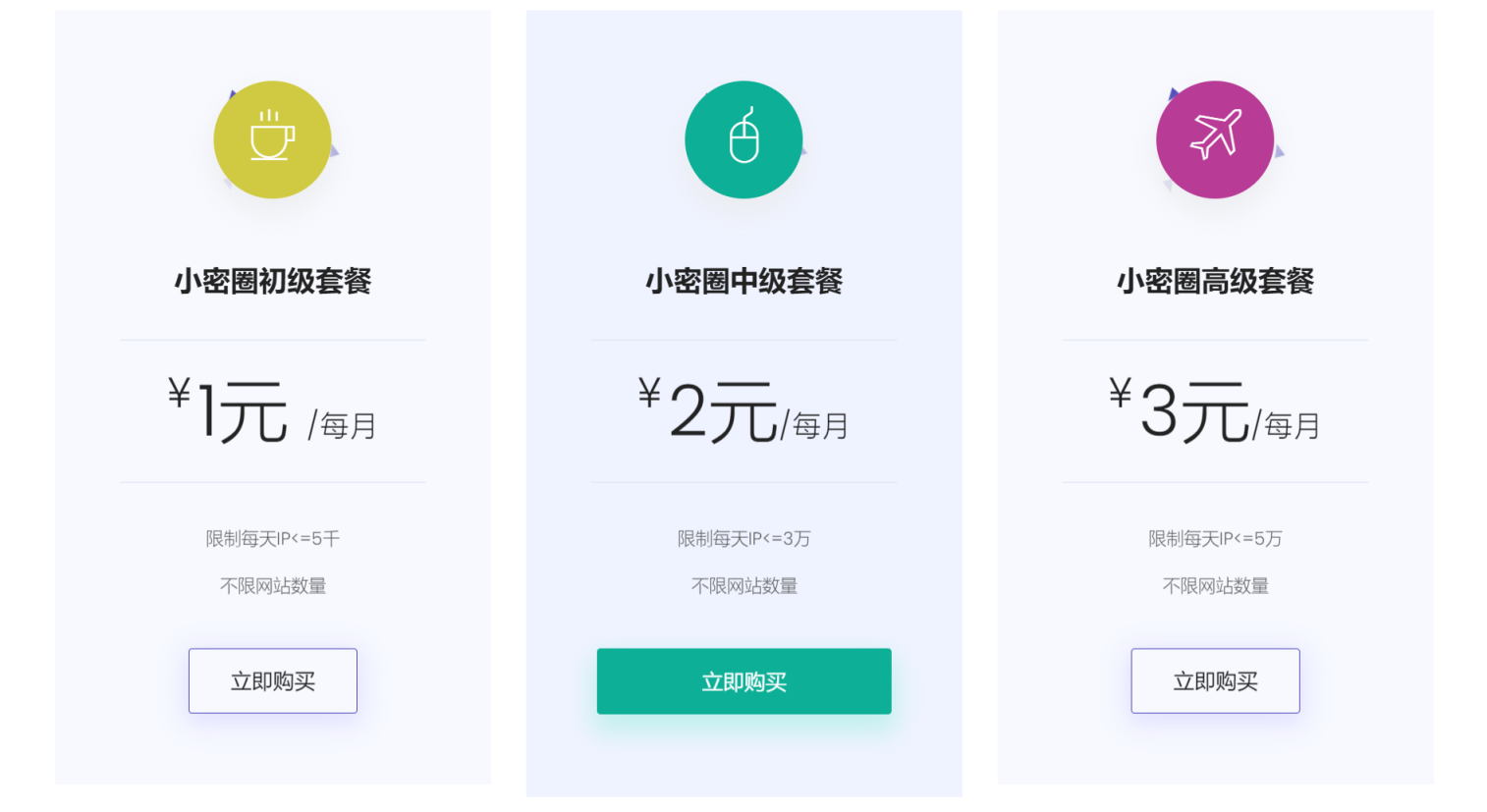1487x812 pixels.
Task: Click 不限网站数量 in the 初级套餐 card
Action: 273,586
